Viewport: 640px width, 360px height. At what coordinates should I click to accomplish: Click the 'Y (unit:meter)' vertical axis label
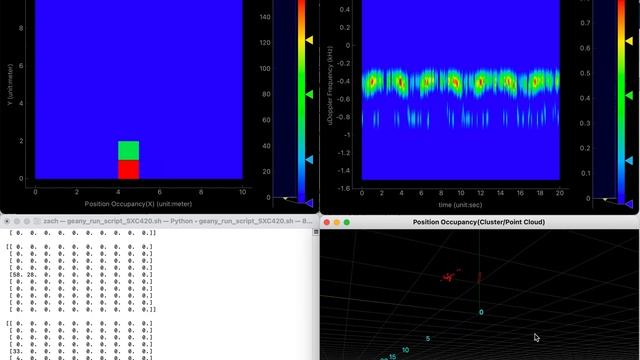click(10, 85)
